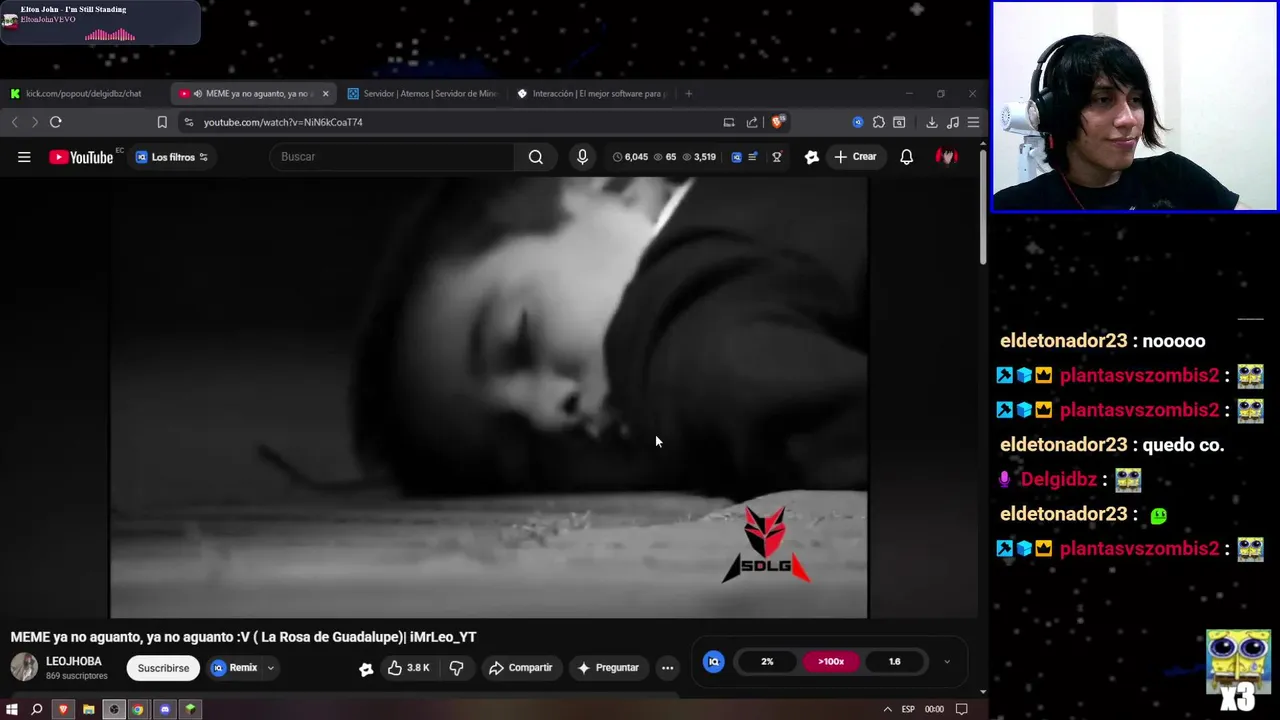
Task: Expand the vidIQ stats panel chevron
Action: 947,661
